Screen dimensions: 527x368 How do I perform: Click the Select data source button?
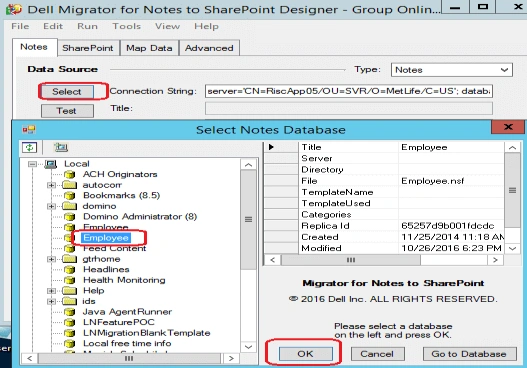[67, 92]
